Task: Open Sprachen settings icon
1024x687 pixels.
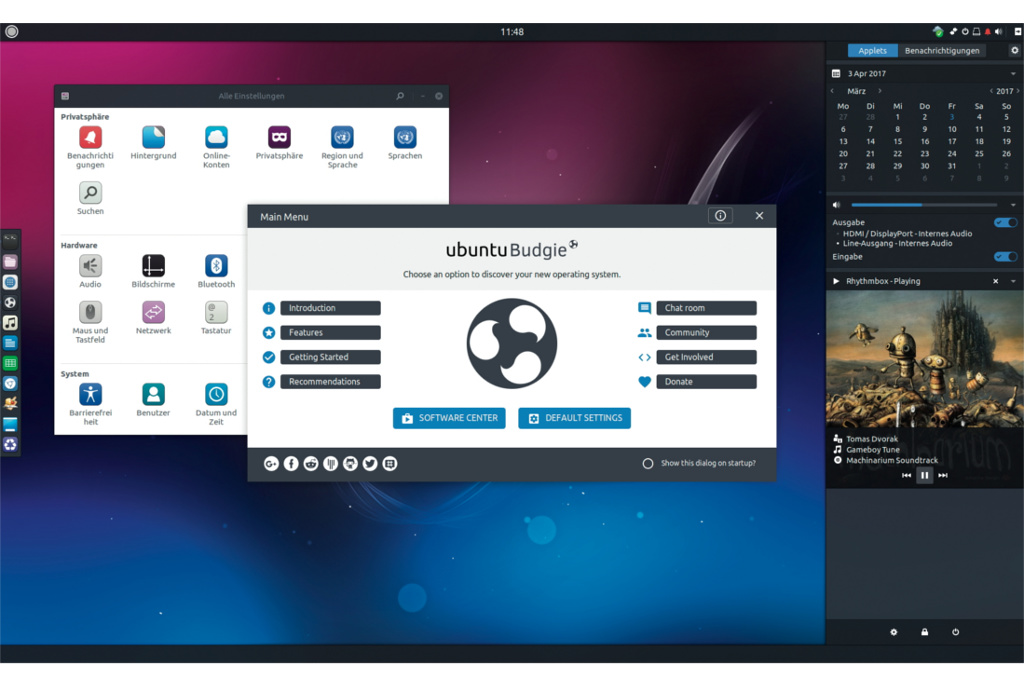Action: pyautogui.click(x=405, y=138)
